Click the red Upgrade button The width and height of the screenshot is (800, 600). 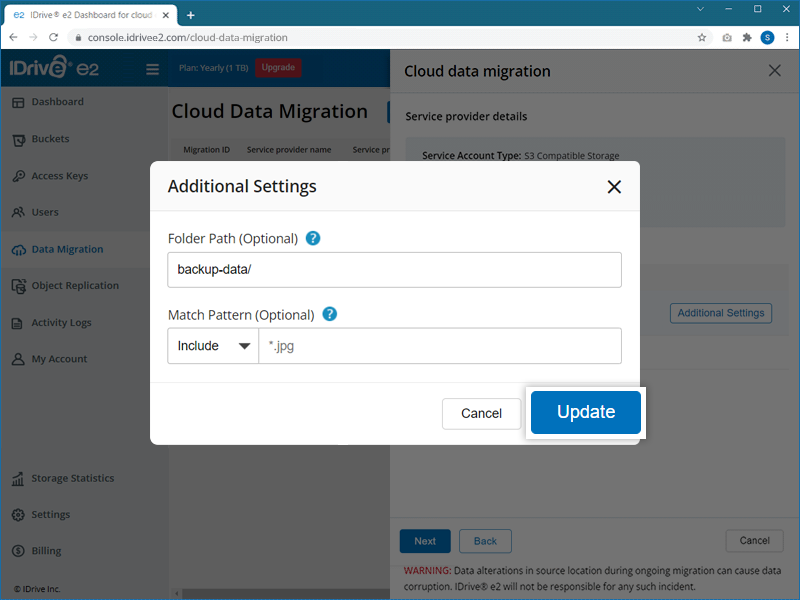278,68
